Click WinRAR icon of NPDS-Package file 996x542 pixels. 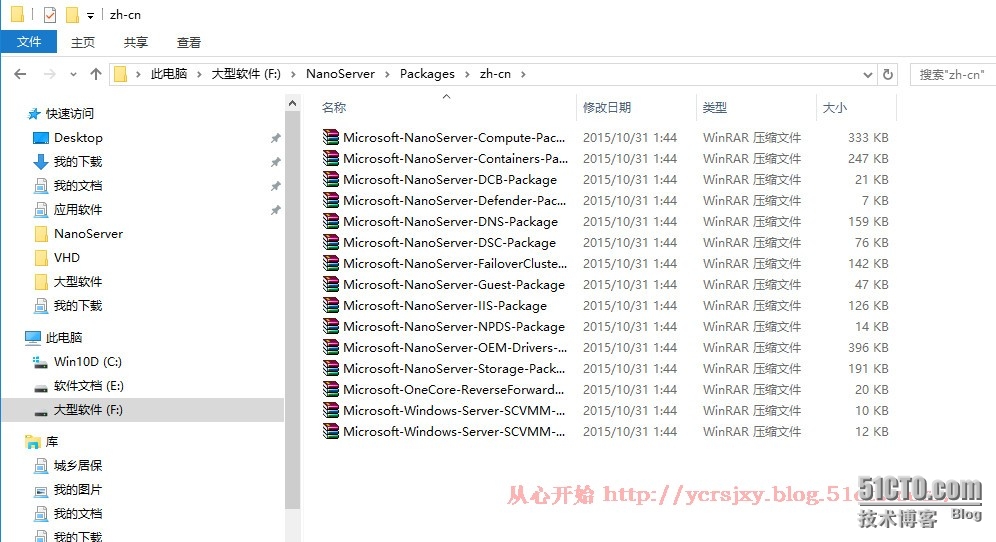click(330, 326)
